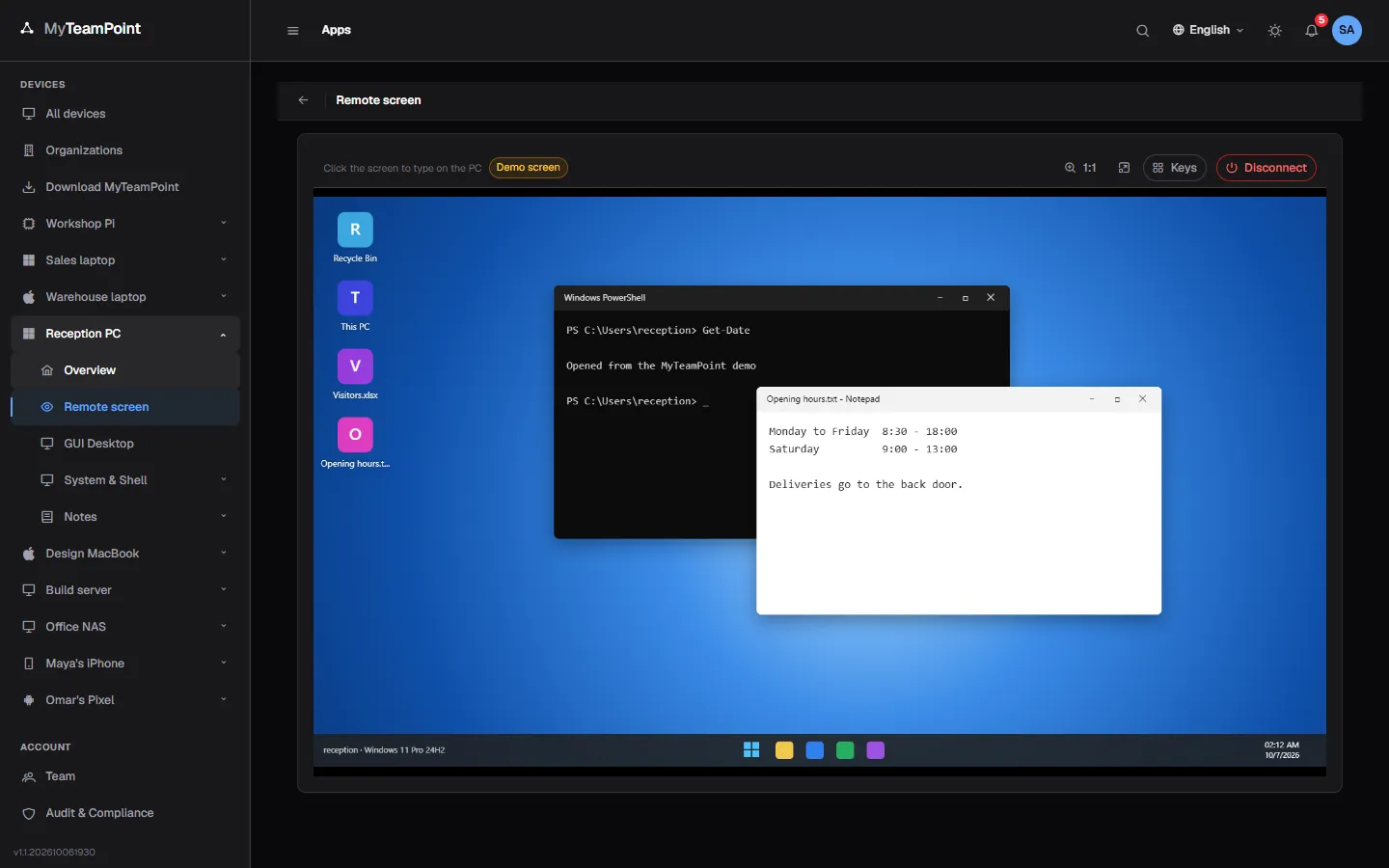Click inside the Notepad text area
This screenshot has width=1389, height=868.
point(959,512)
